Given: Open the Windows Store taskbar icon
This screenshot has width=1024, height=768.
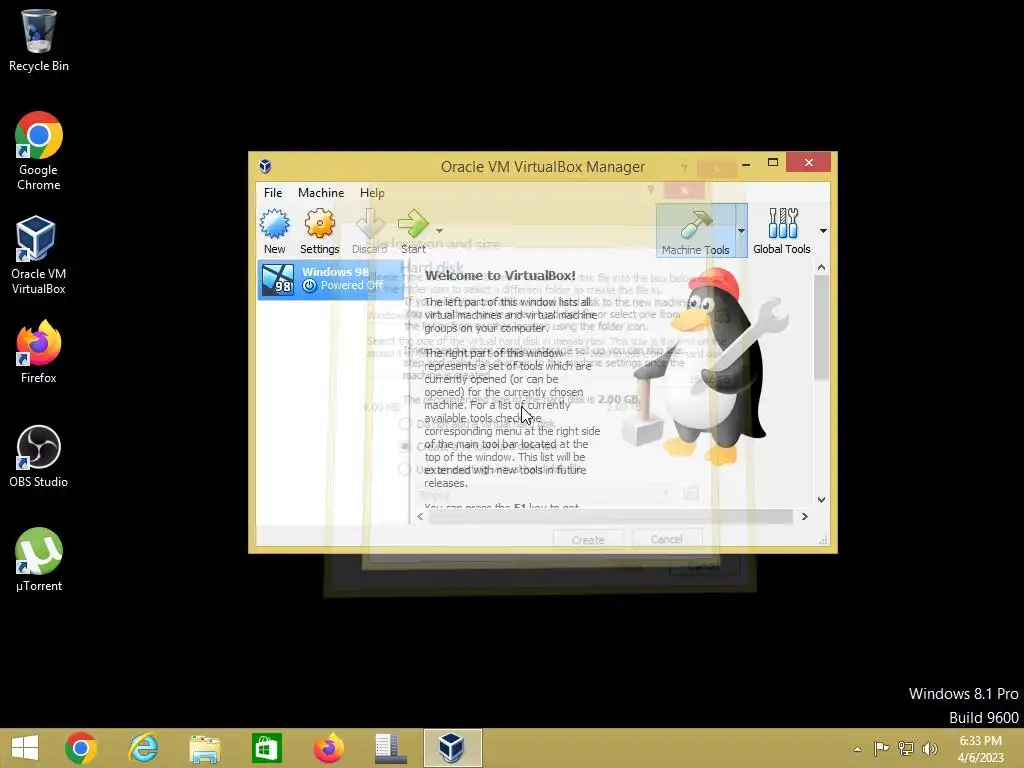Looking at the screenshot, I should click(x=266, y=748).
